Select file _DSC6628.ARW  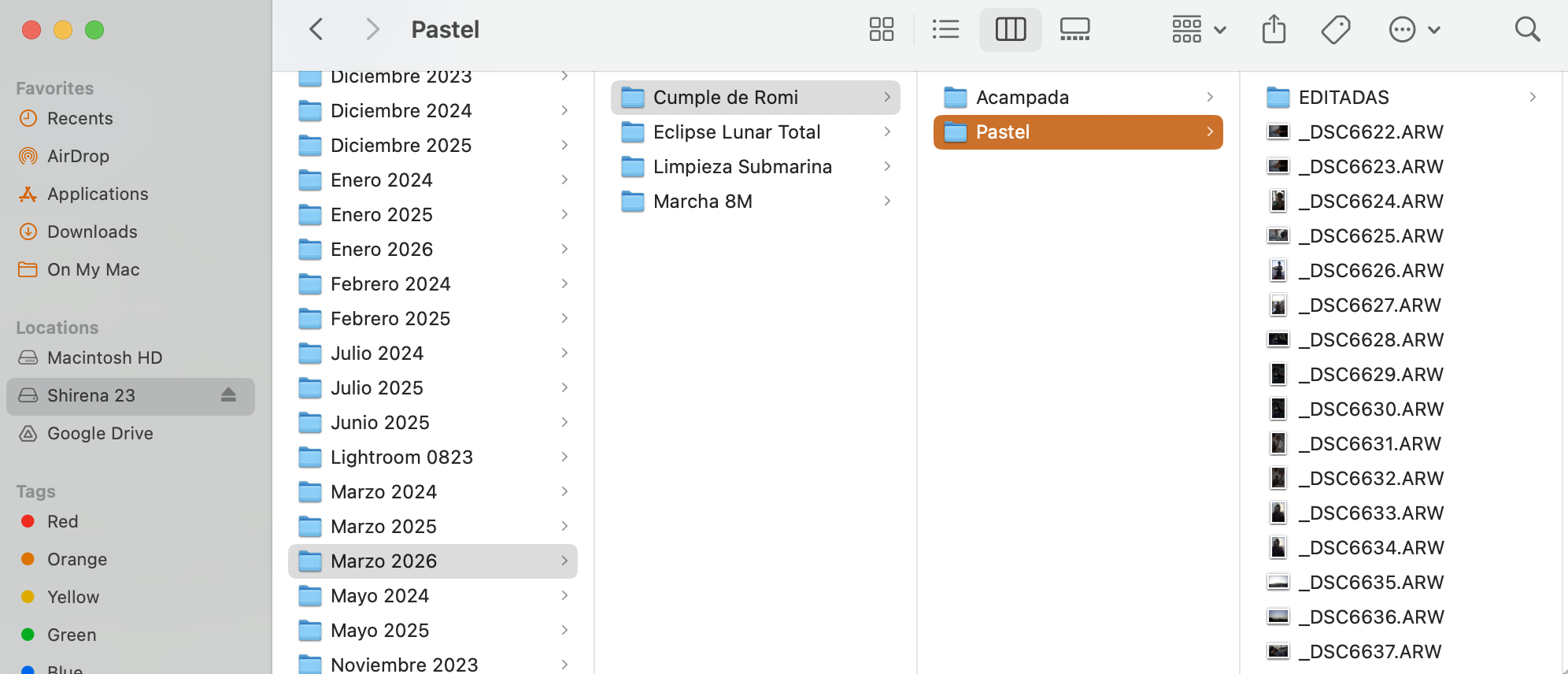tap(1401, 340)
